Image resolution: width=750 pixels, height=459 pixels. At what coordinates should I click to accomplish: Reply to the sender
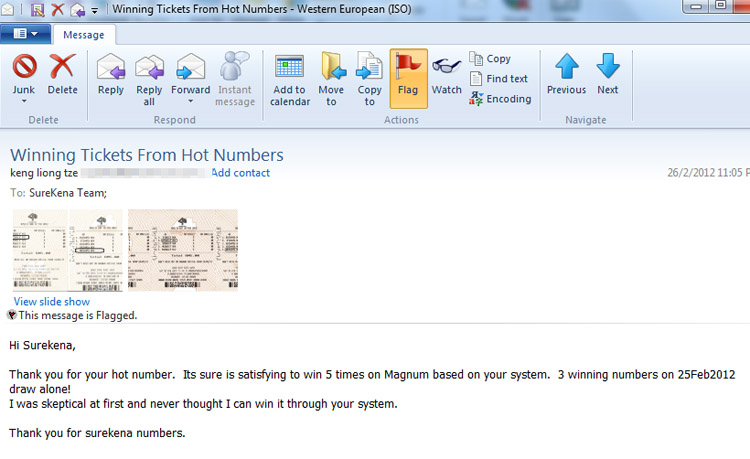pos(111,74)
